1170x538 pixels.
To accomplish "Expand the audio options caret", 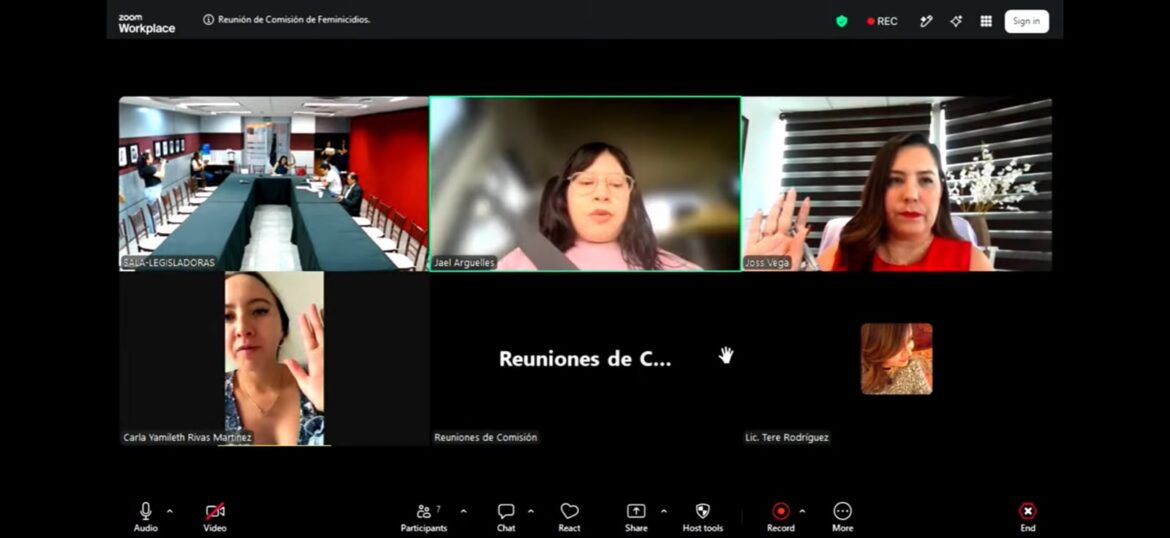I will [x=169, y=511].
